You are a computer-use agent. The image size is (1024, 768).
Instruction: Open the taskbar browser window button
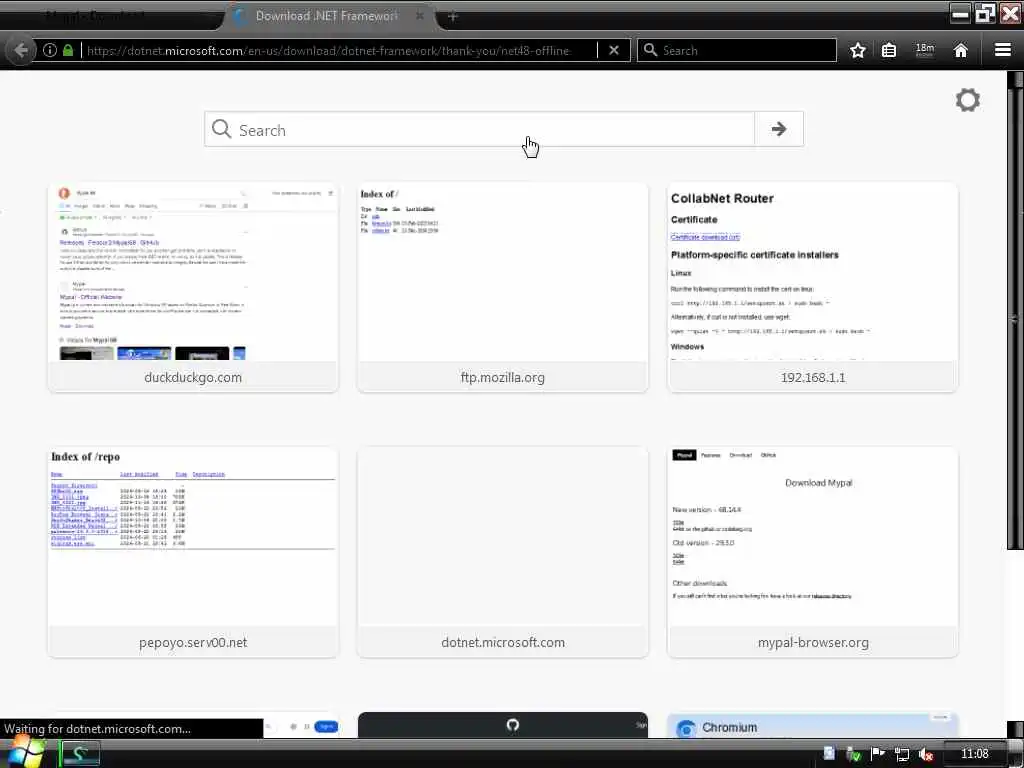point(80,754)
